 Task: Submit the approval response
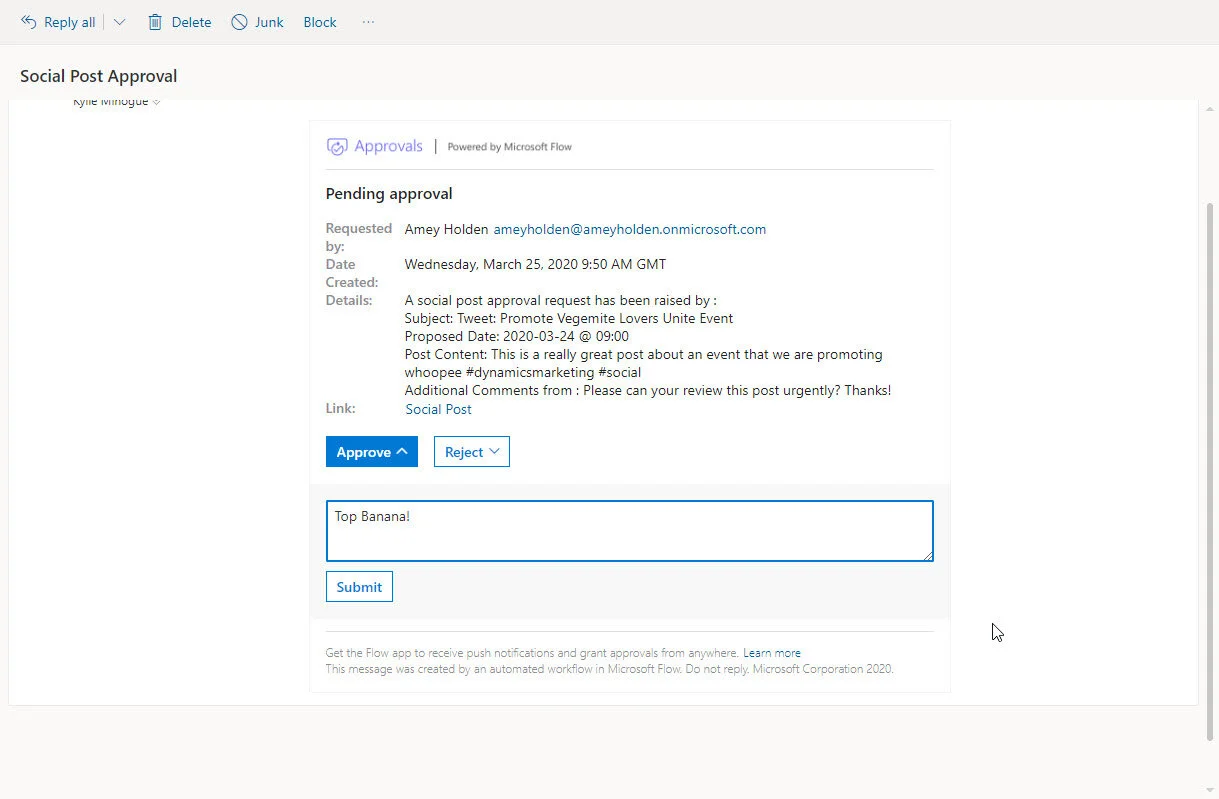(359, 587)
